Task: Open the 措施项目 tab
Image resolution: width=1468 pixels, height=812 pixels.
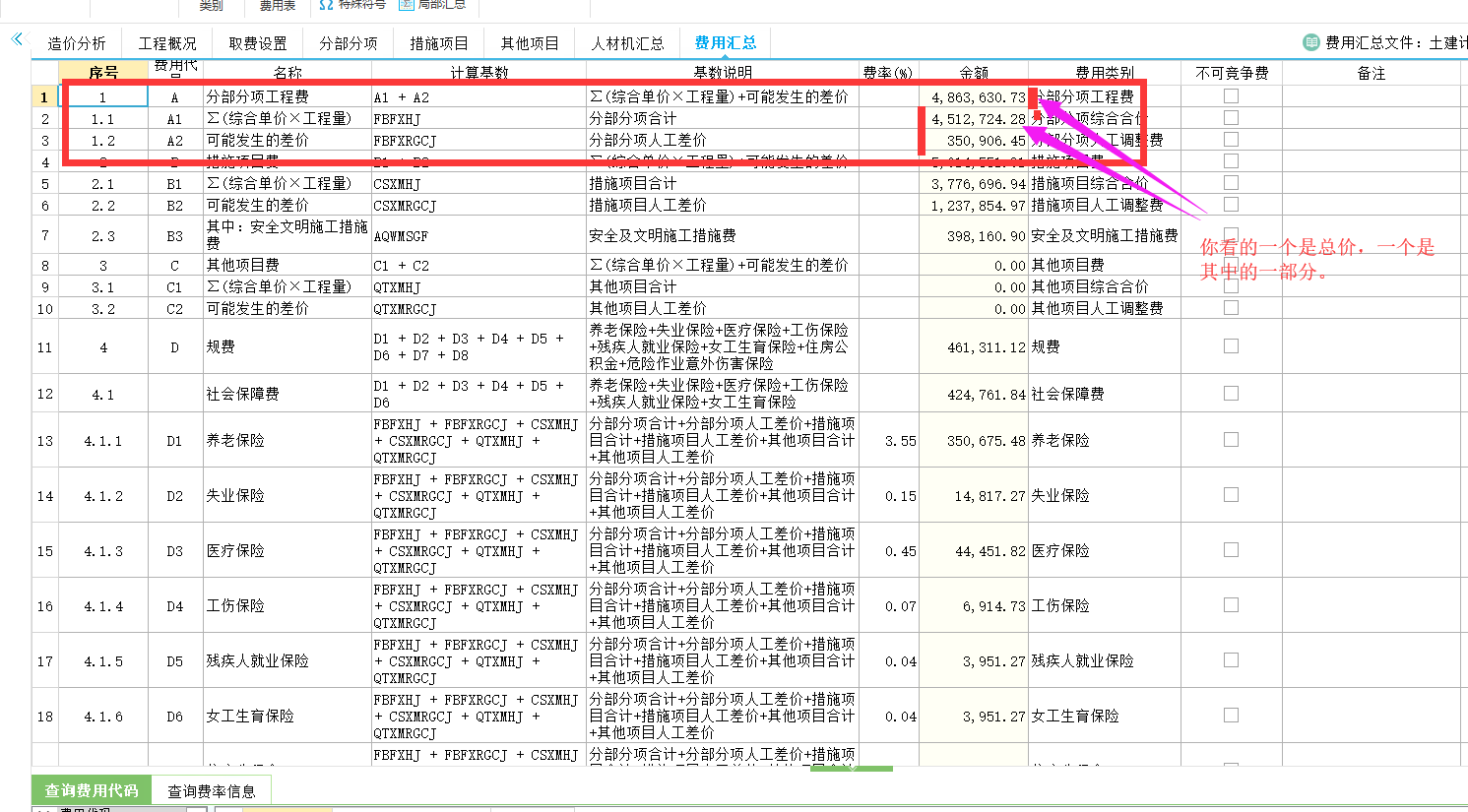Action: point(439,43)
